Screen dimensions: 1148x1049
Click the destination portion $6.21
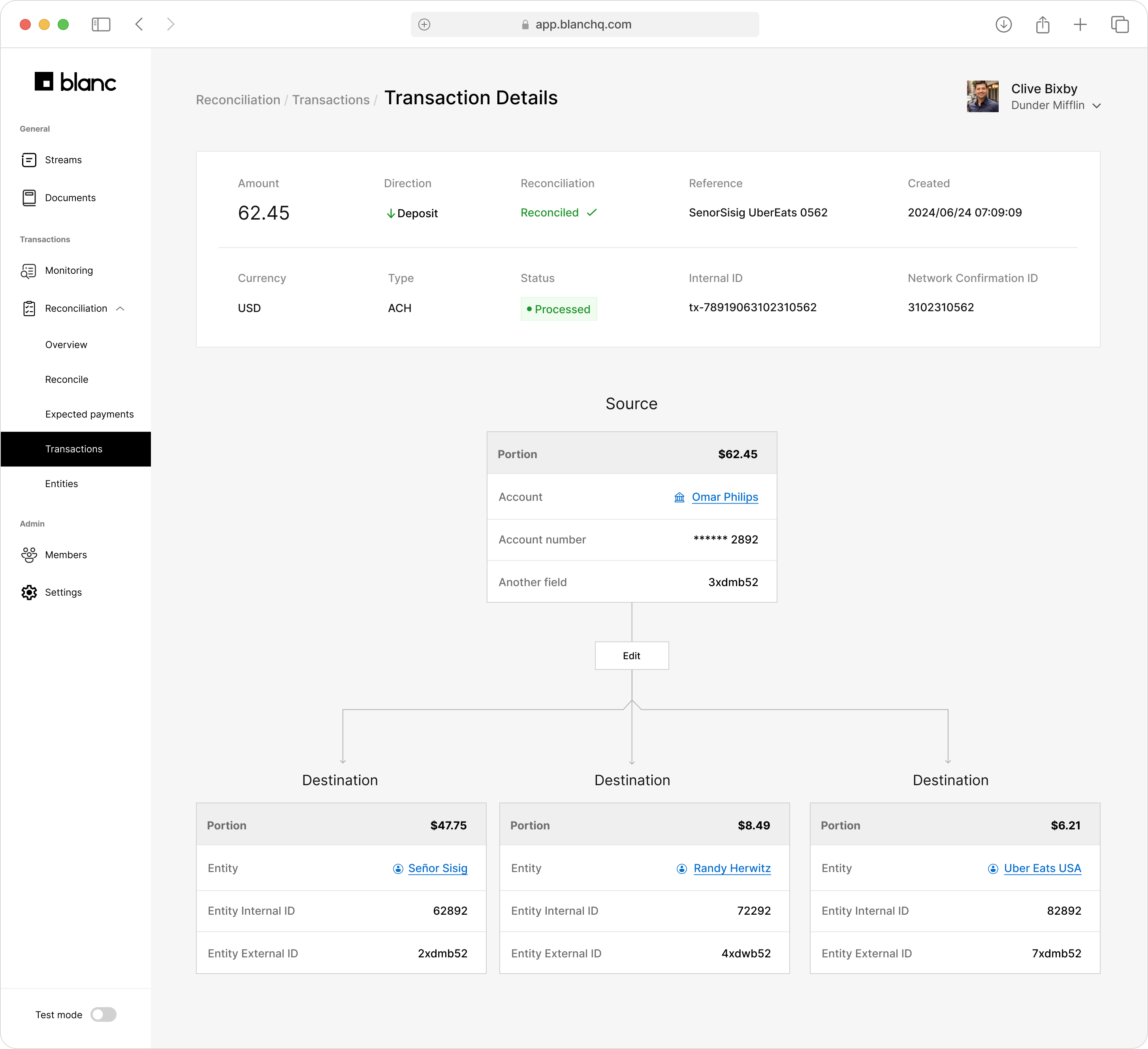(x=1065, y=825)
